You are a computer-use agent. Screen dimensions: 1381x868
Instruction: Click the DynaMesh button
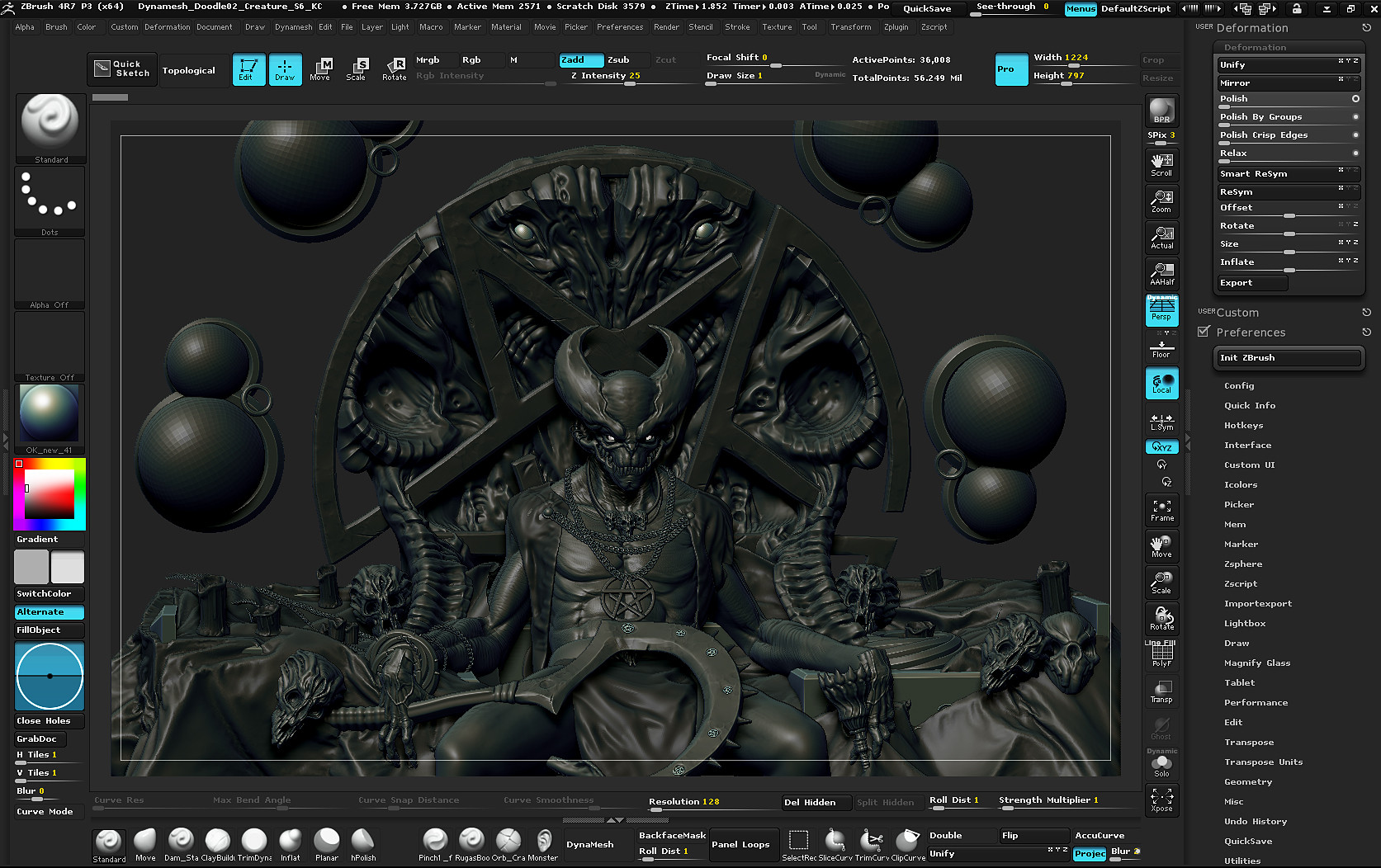(590, 845)
